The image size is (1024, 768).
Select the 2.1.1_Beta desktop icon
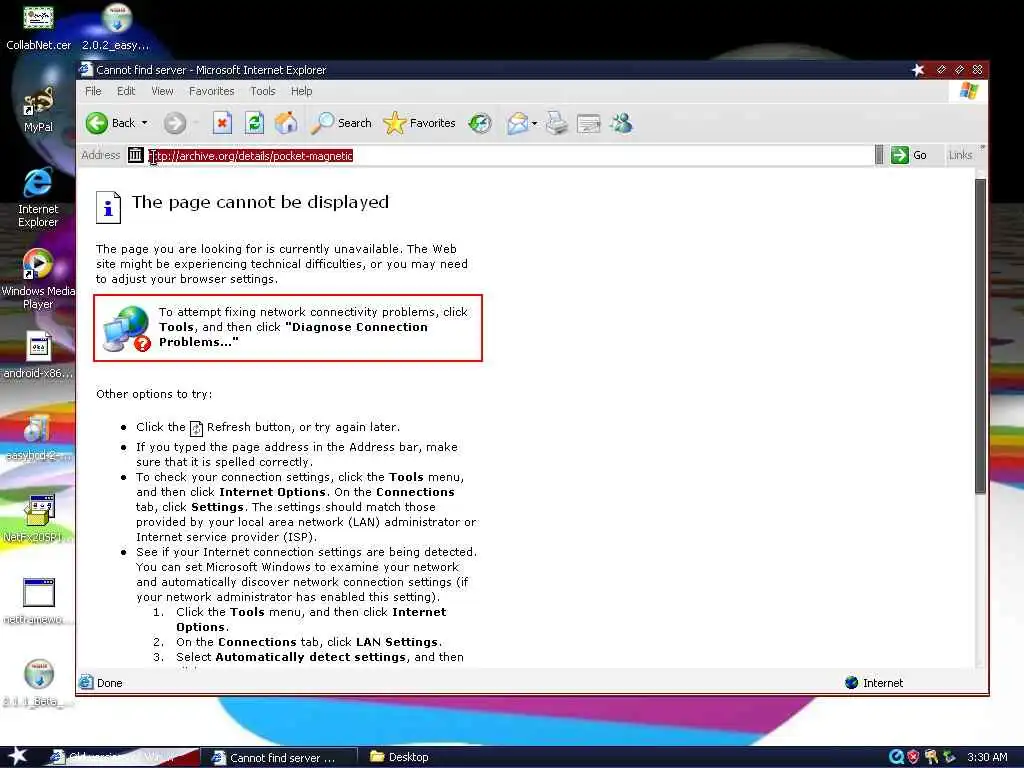coord(38,684)
